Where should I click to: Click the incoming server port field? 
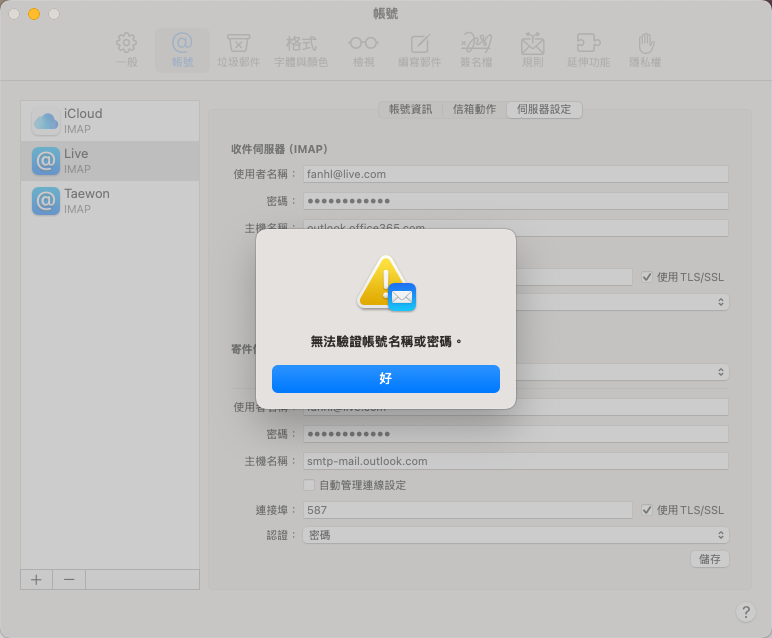[574, 277]
